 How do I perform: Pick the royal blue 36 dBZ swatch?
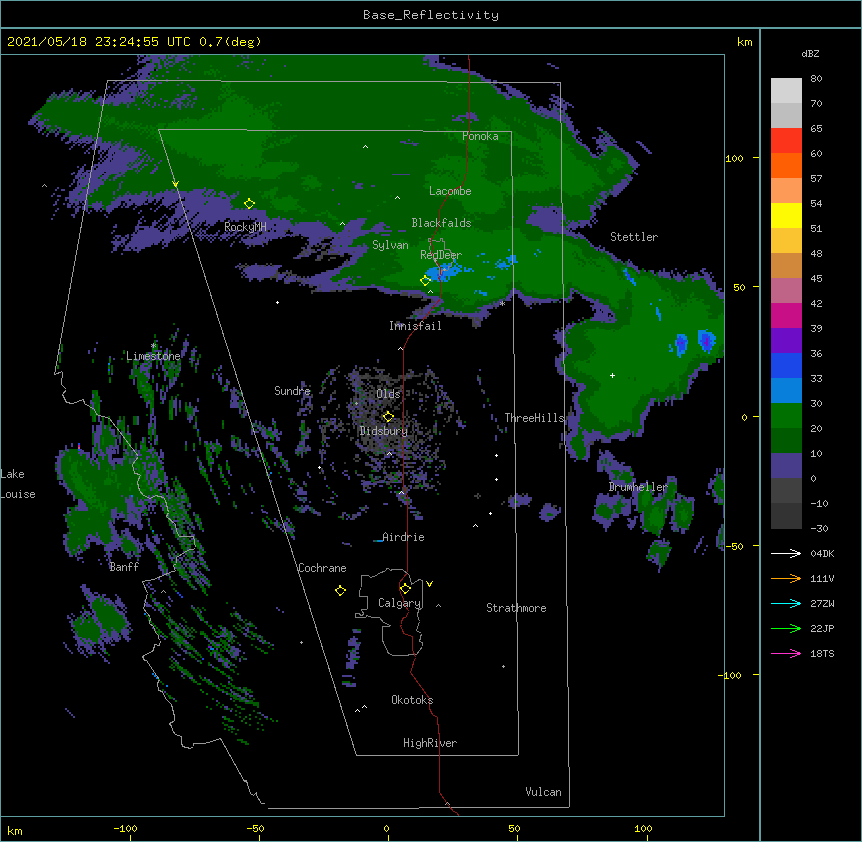(786, 365)
